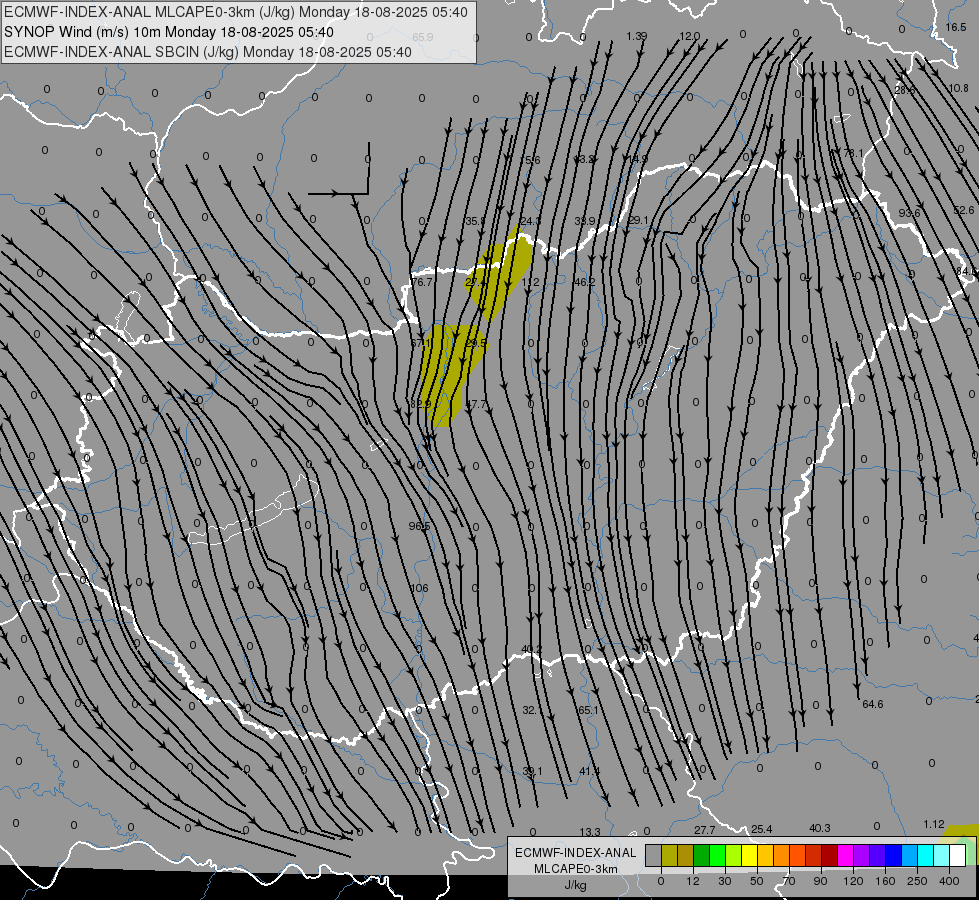Click the map value 78.1
Image resolution: width=979 pixels, height=900 pixels.
point(853,153)
